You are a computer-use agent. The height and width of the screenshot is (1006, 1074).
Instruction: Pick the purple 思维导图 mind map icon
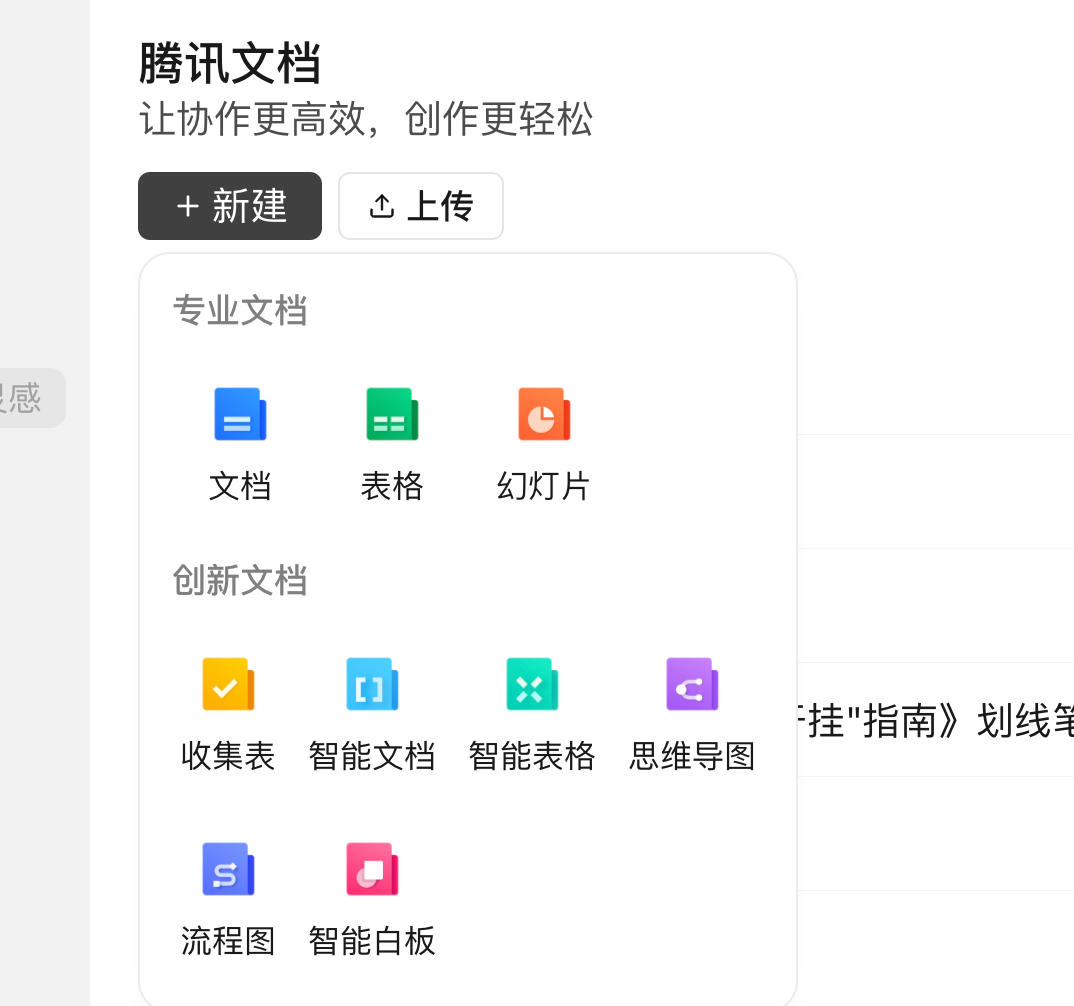coord(692,684)
